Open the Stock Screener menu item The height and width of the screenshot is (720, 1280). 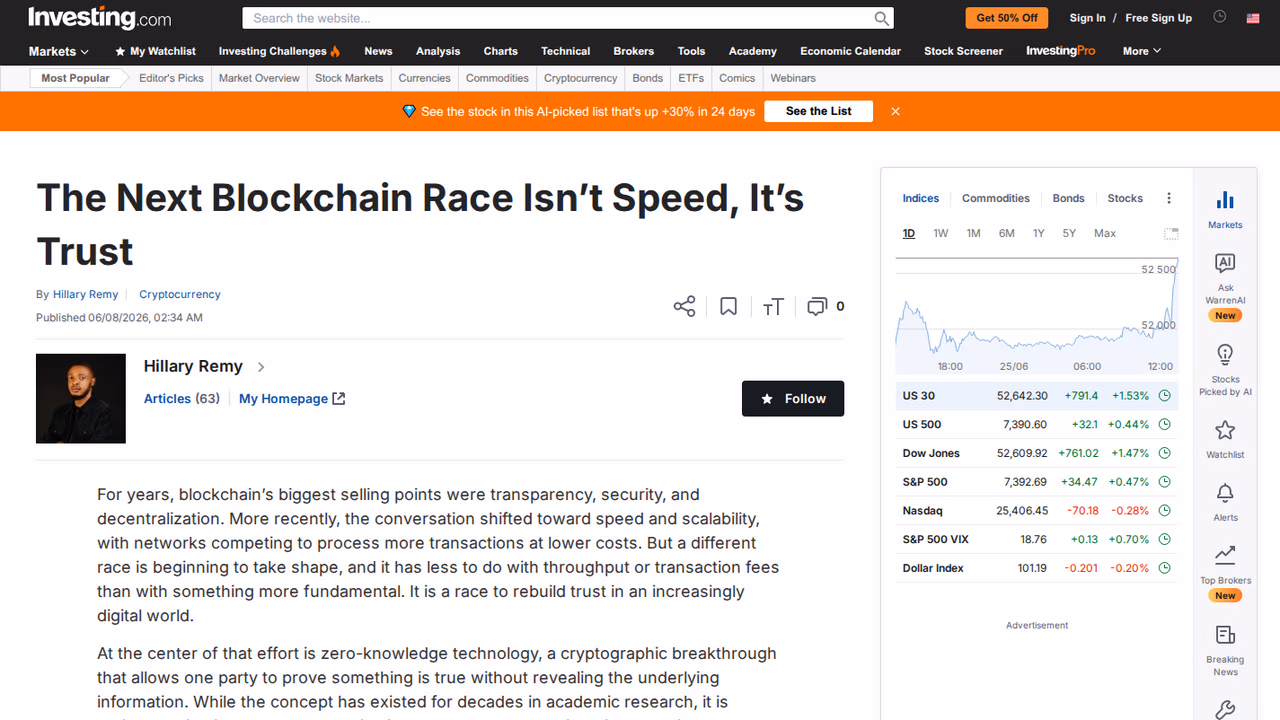click(x=963, y=51)
